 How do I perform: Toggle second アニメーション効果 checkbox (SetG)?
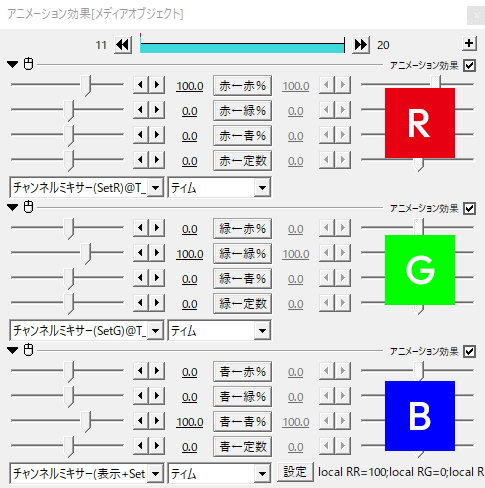[x=470, y=208]
